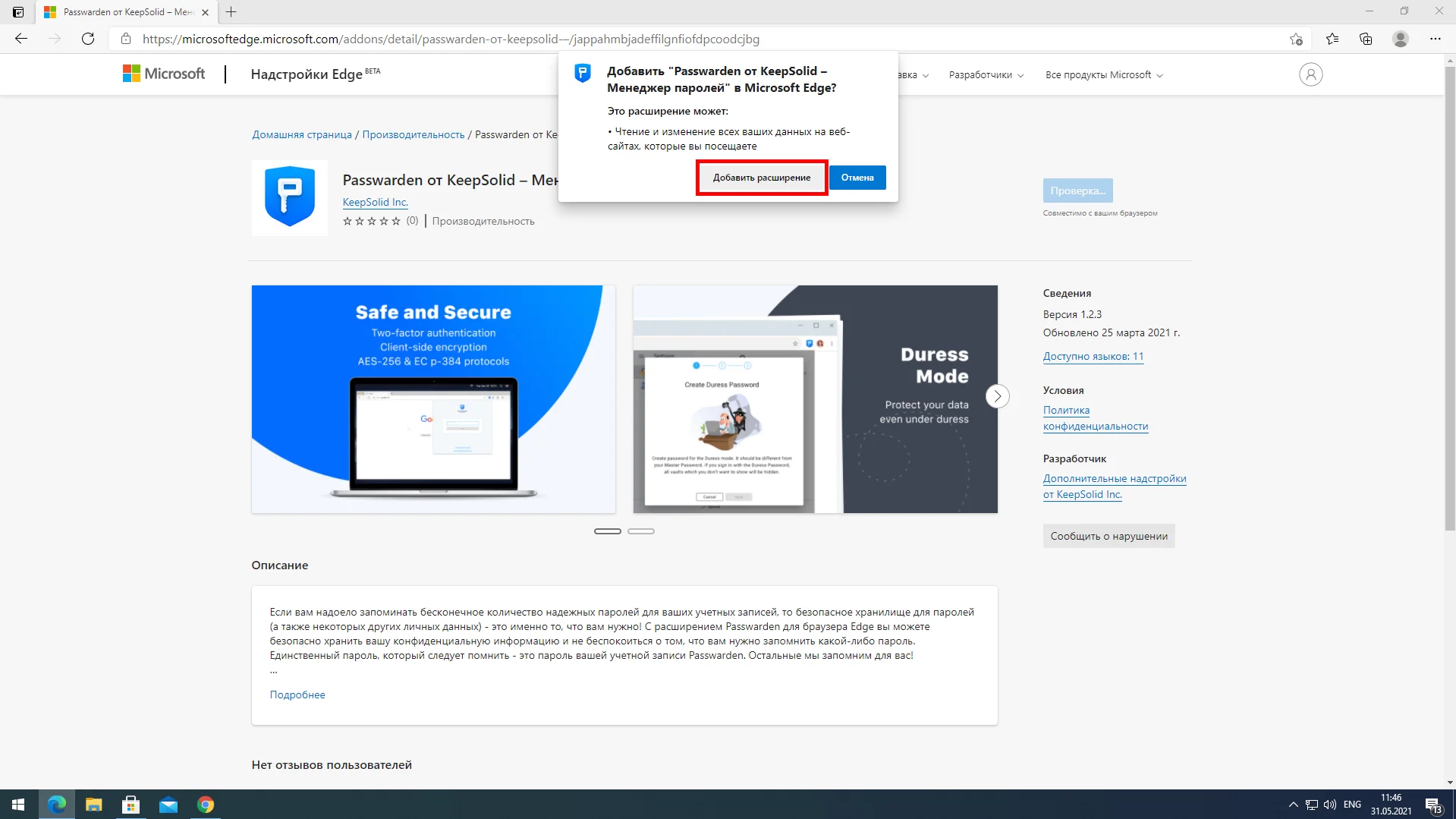Click Добавить расширение button
Screen dimensions: 1456x819
pyautogui.click(x=762, y=178)
